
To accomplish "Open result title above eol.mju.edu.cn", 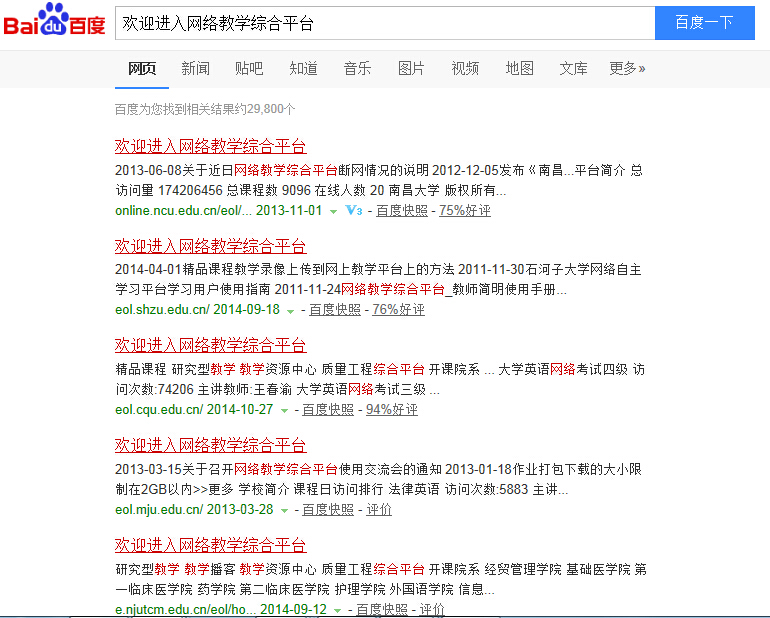I will (x=211, y=445).
